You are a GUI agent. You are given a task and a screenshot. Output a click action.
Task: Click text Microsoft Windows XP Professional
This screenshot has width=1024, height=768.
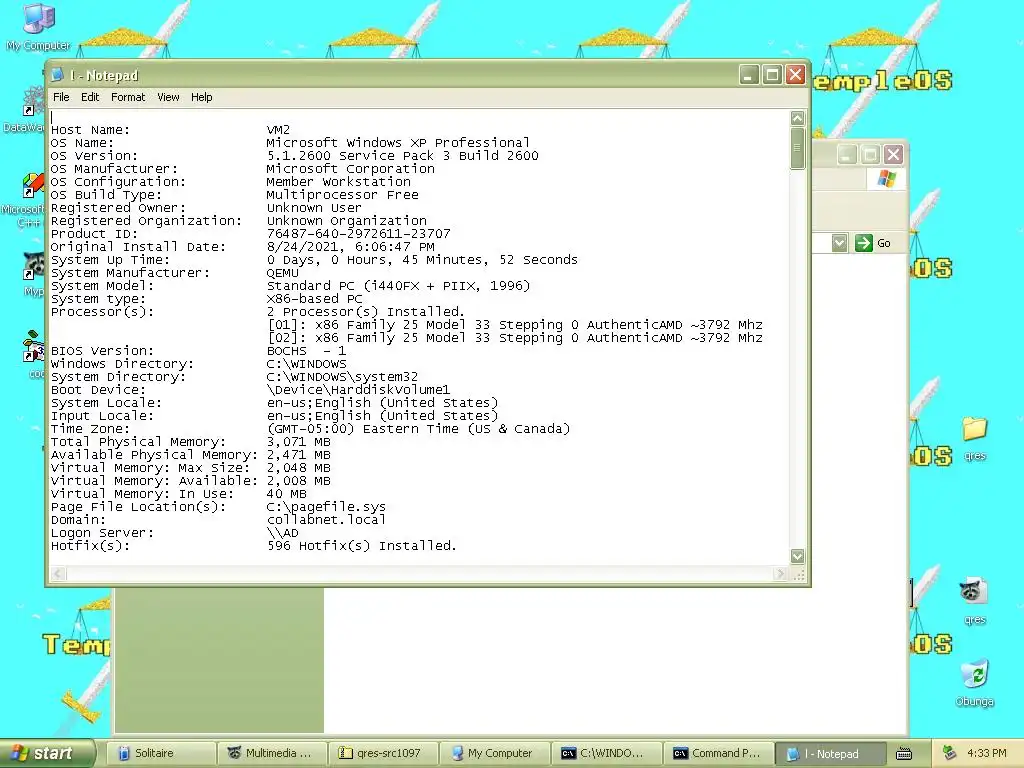(398, 143)
